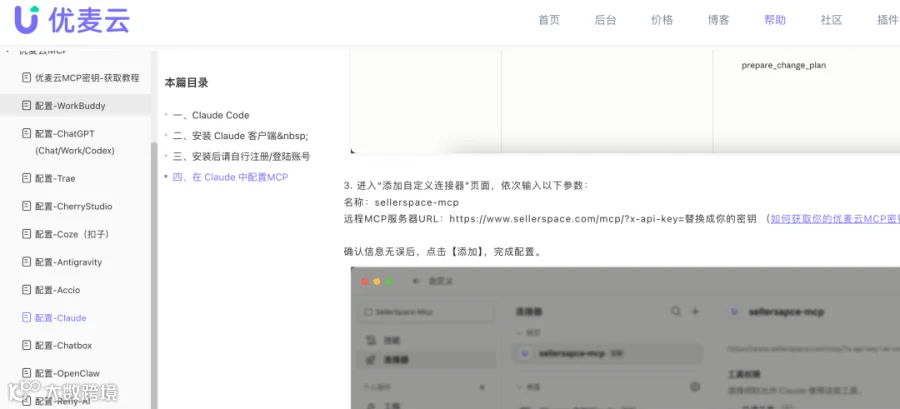Image resolution: width=900 pixels, height=409 pixels.
Task: Click the left sidebar scrollbar
Action: point(154,275)
